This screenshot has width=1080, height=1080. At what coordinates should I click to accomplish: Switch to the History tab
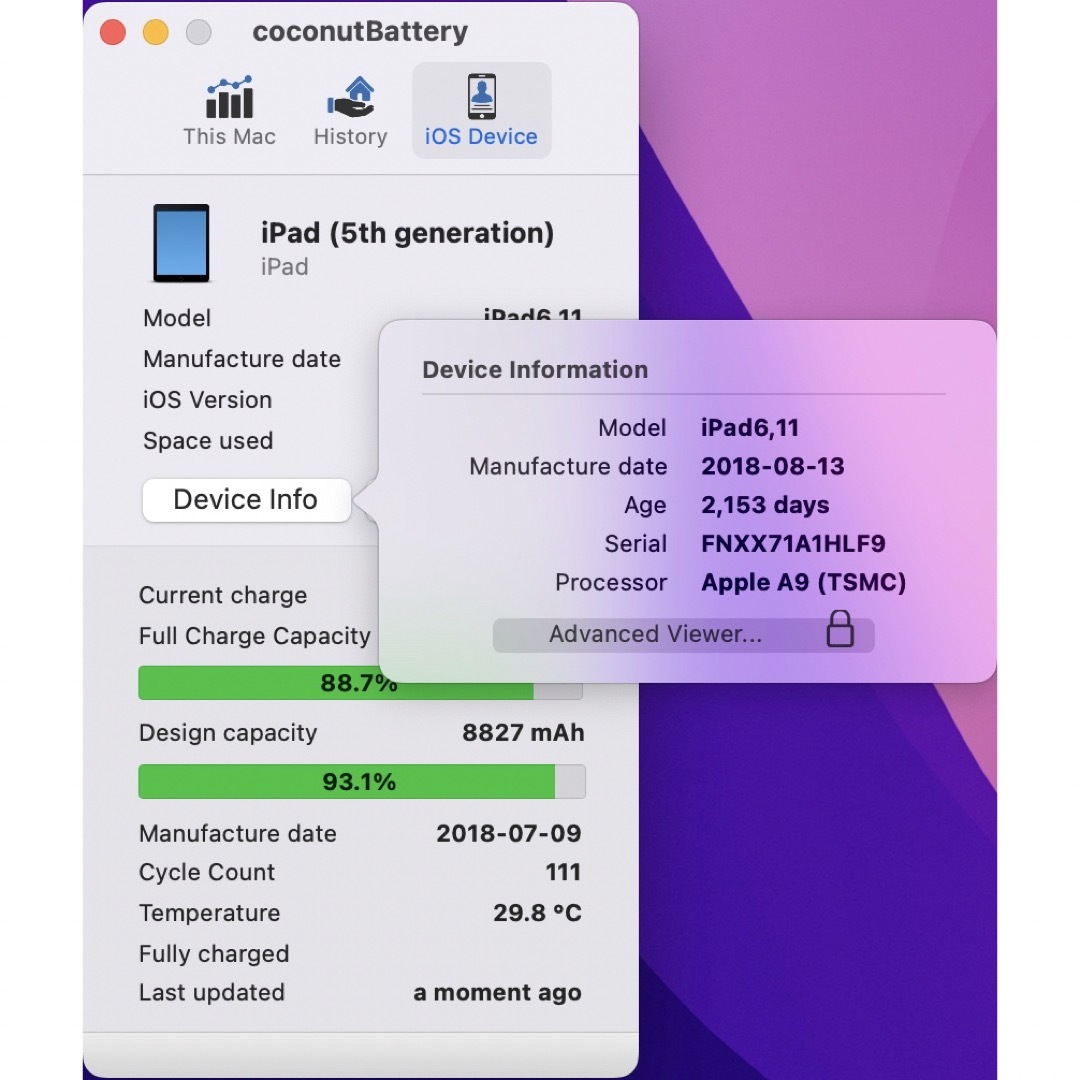pos(350,111)
